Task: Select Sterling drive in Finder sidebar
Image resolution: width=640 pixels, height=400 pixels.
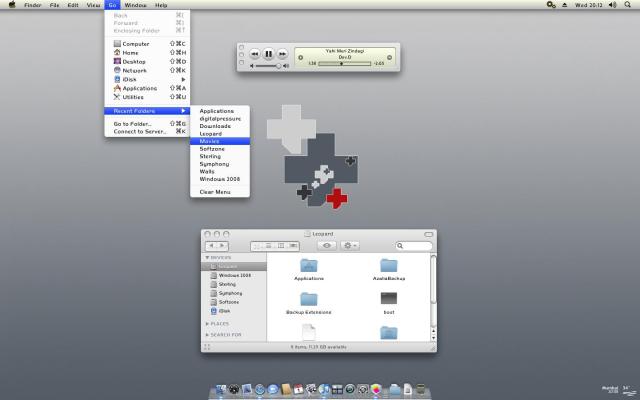Action: point(234,284)
